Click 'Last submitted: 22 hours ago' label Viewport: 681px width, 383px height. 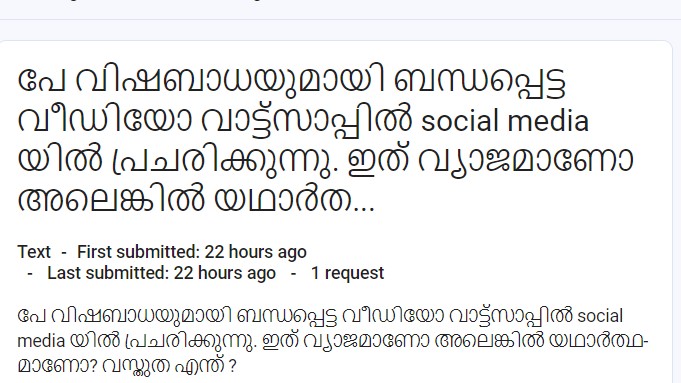(x=161, y=273)
